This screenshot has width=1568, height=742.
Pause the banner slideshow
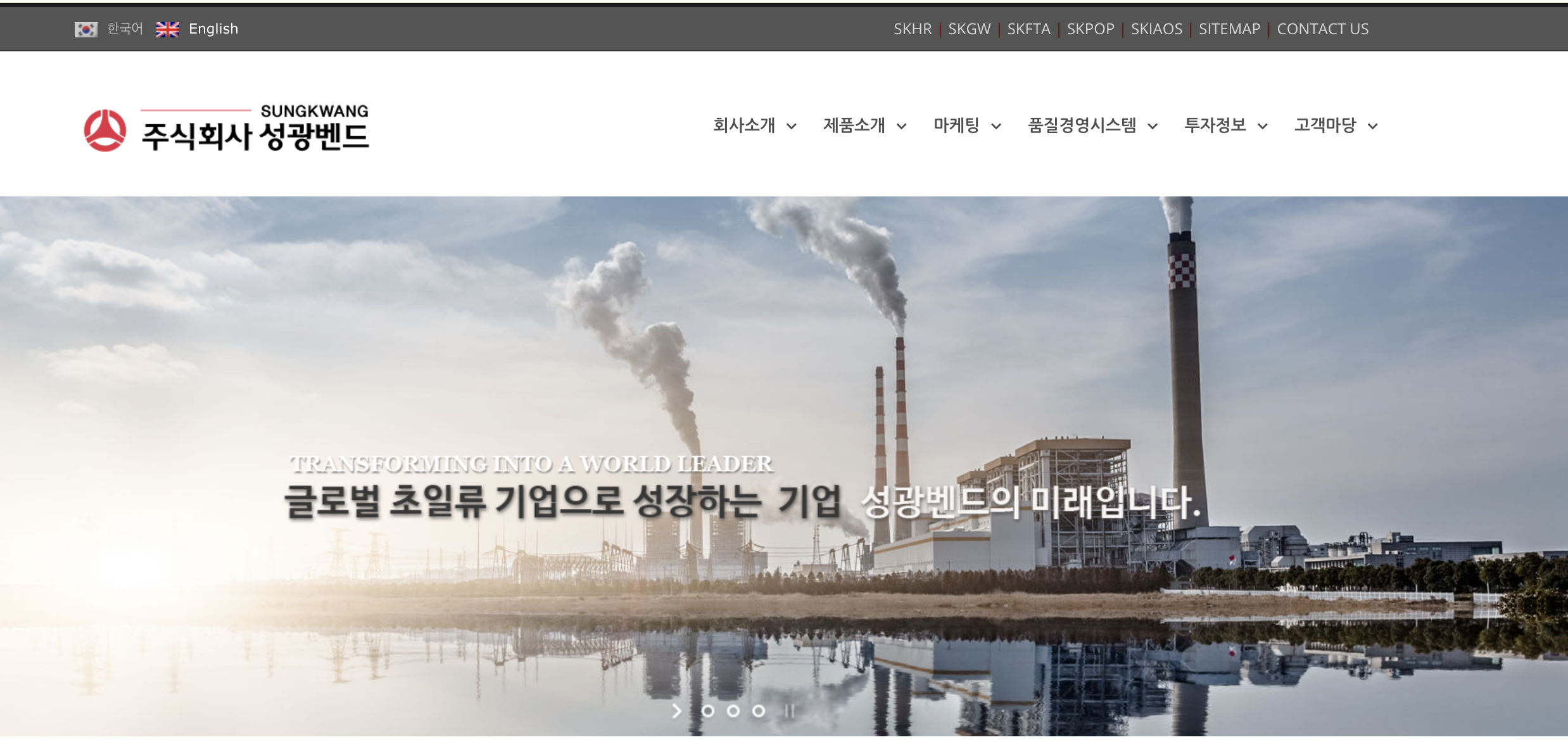[x=788, y=711]
